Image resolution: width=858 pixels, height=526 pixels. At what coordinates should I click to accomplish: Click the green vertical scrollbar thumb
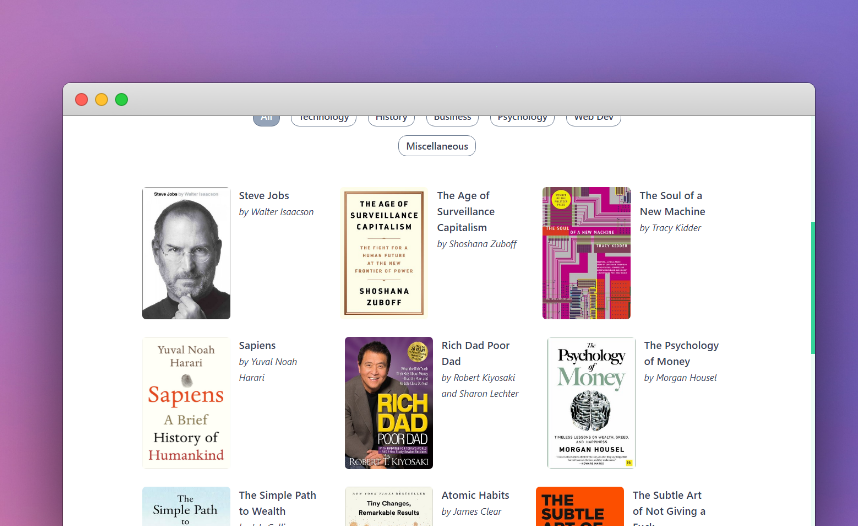point(813,288)
